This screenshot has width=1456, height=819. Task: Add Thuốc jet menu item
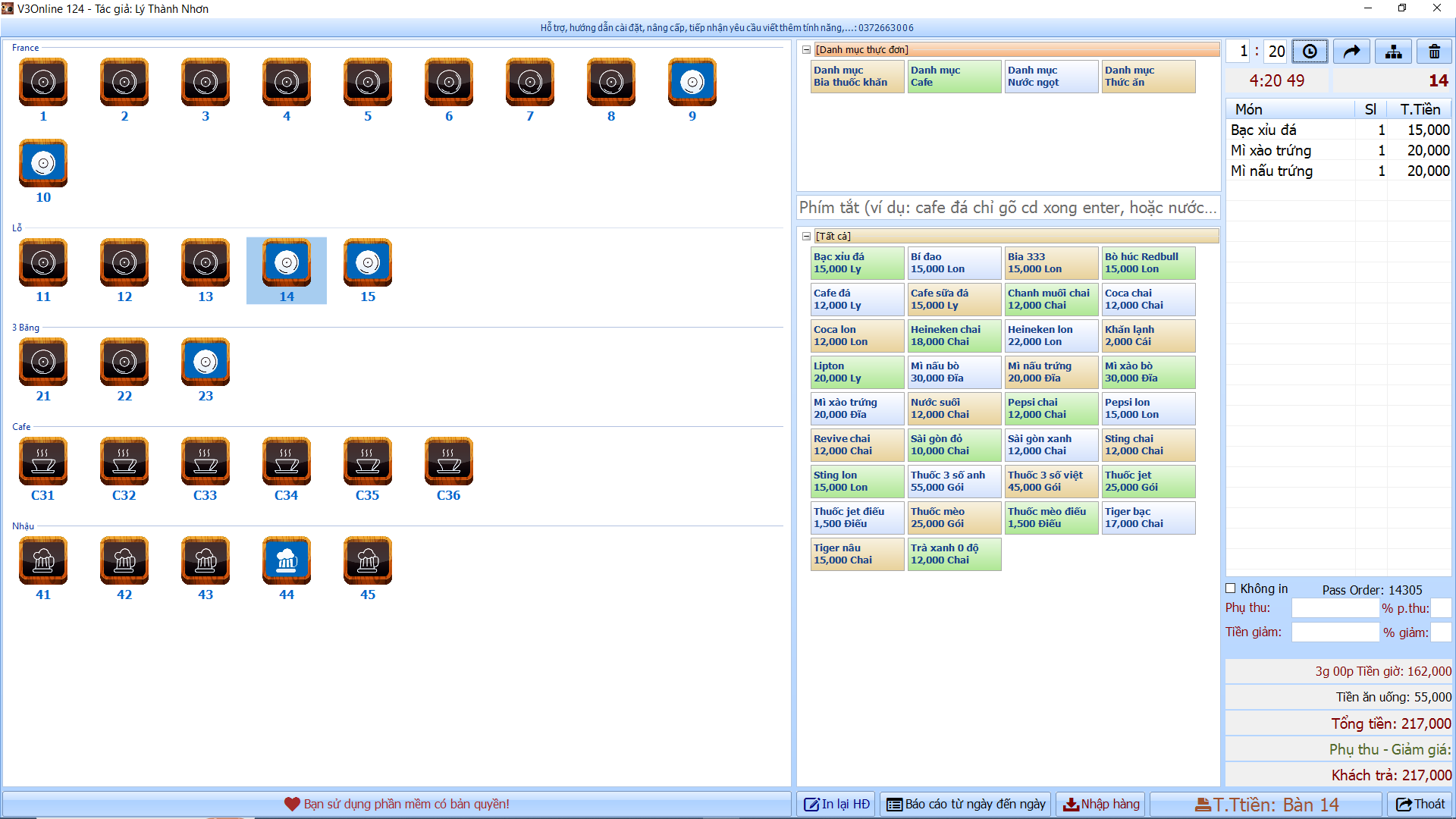[x=1148, y=482]
